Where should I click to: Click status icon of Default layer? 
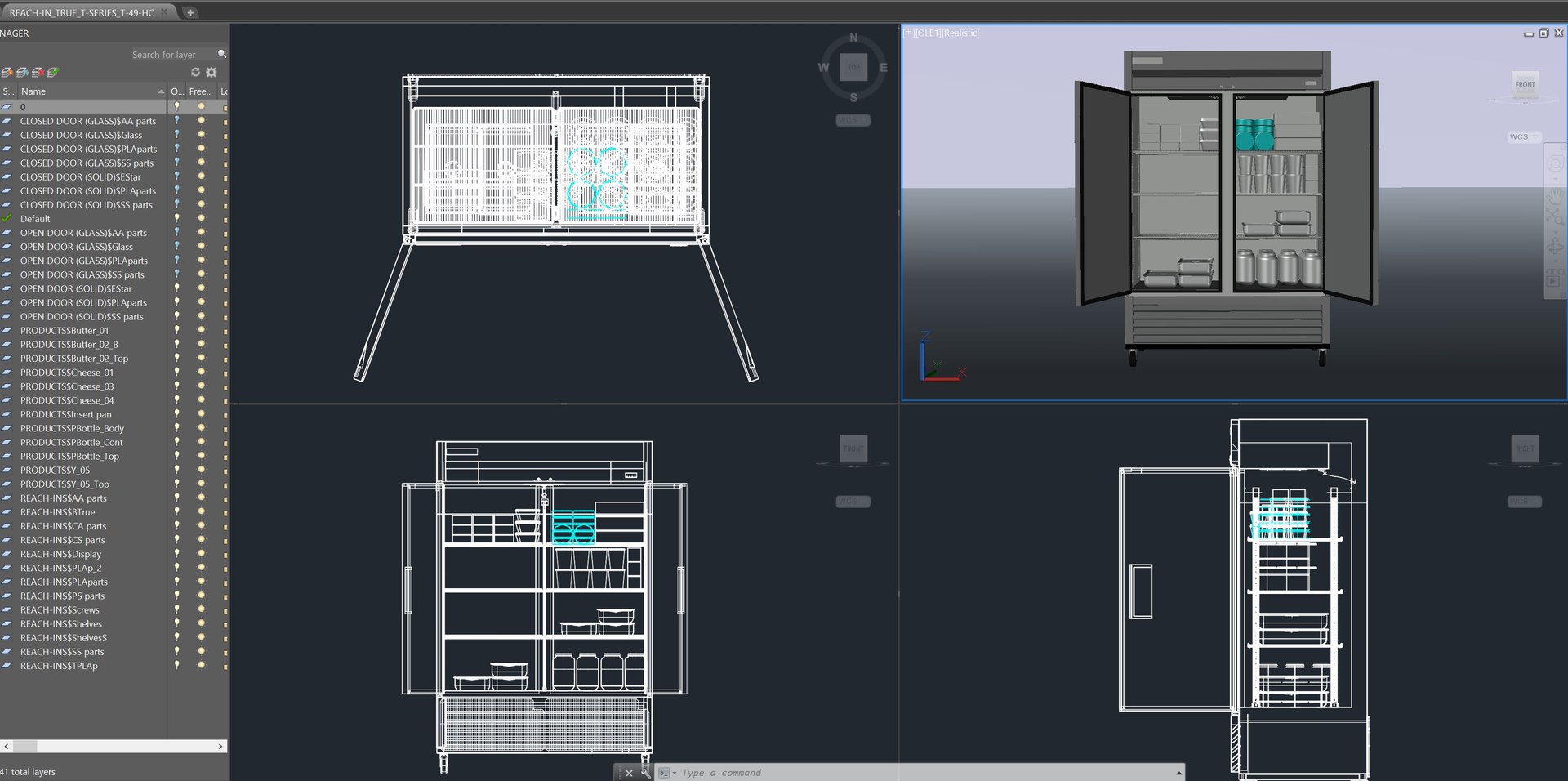pos(7,219)
